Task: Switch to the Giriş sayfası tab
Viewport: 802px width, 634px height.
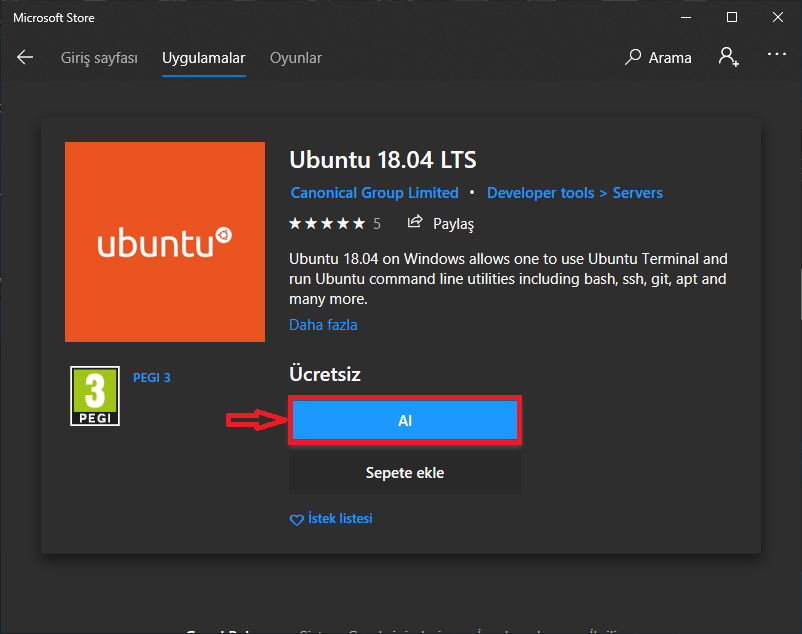Action: pos(99,58)
